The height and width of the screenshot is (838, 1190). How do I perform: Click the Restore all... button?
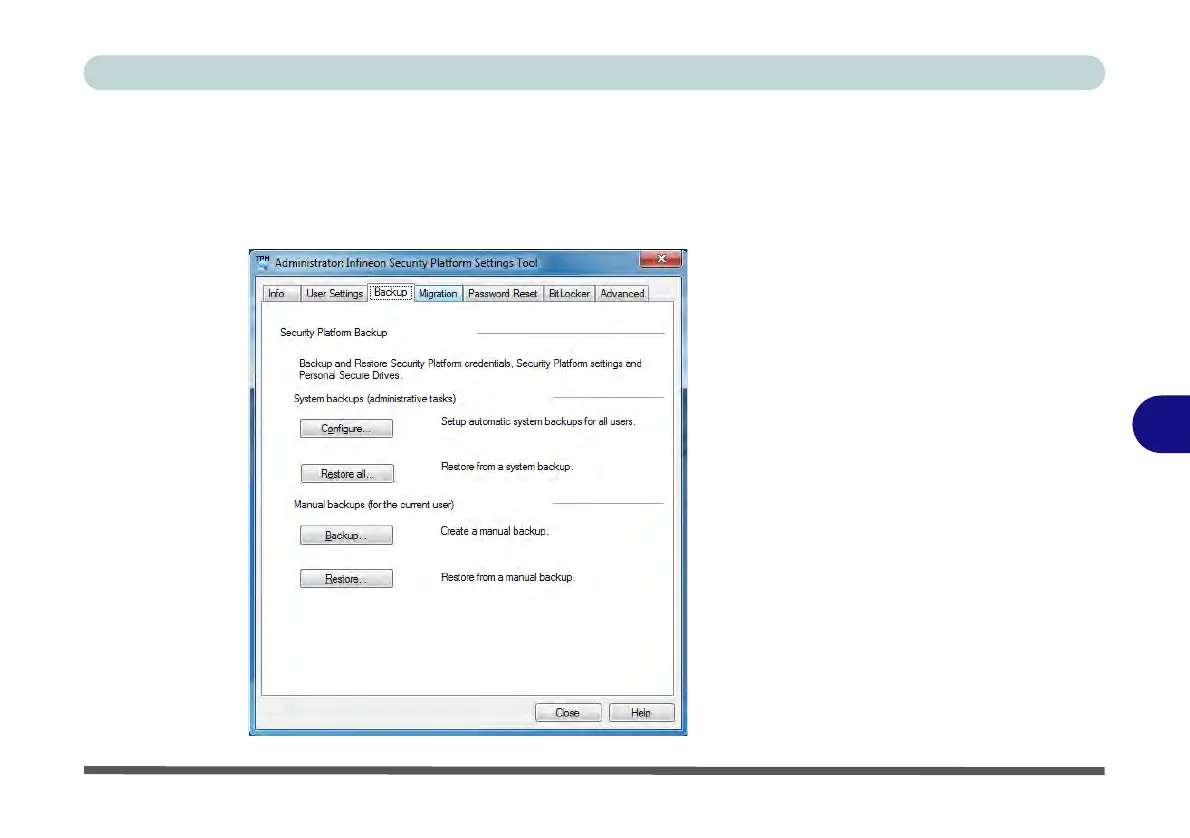point(347,474)
